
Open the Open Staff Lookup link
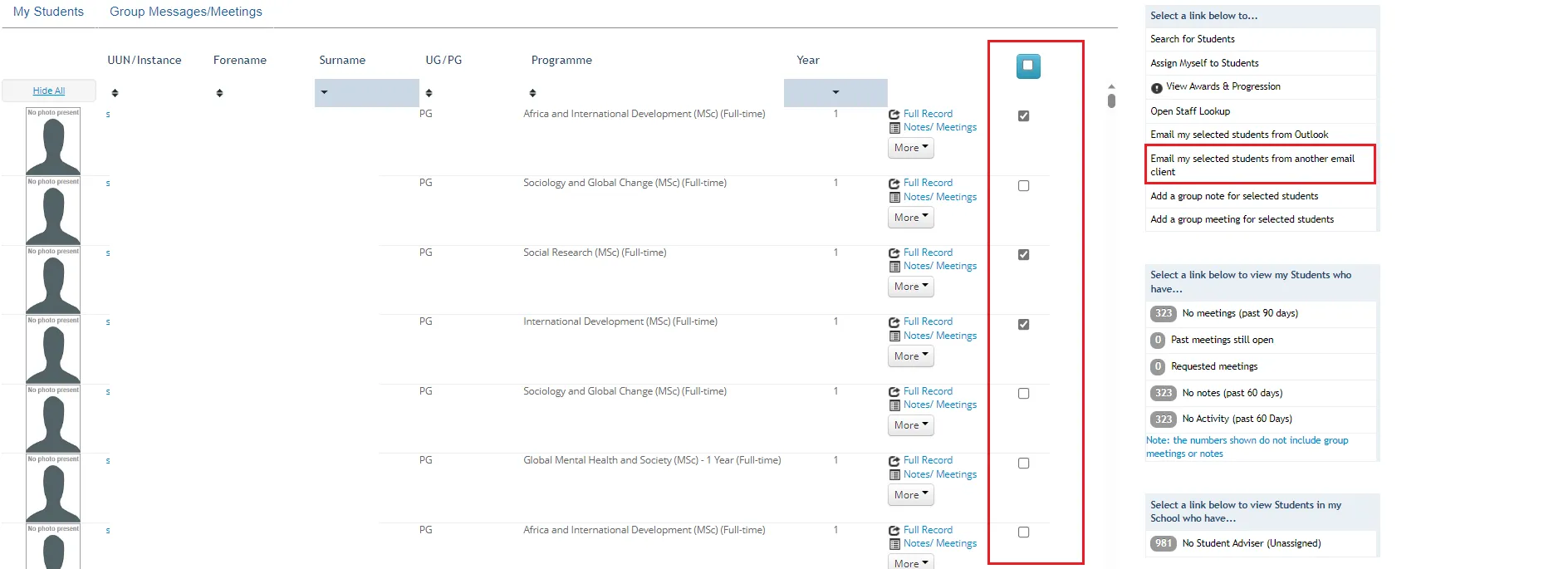point(1189,110)
